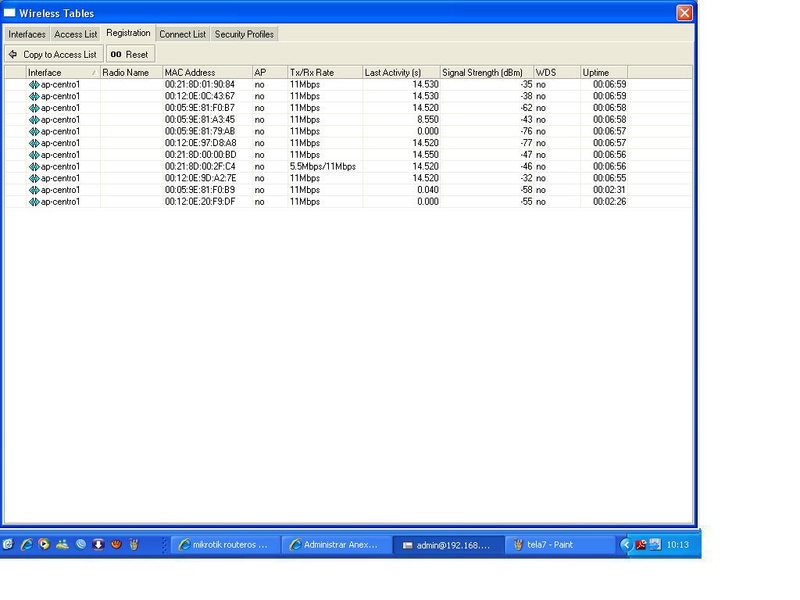Launch Windows Media Player quick launch icon
The image size is (800, 600).
click(44, 544)
